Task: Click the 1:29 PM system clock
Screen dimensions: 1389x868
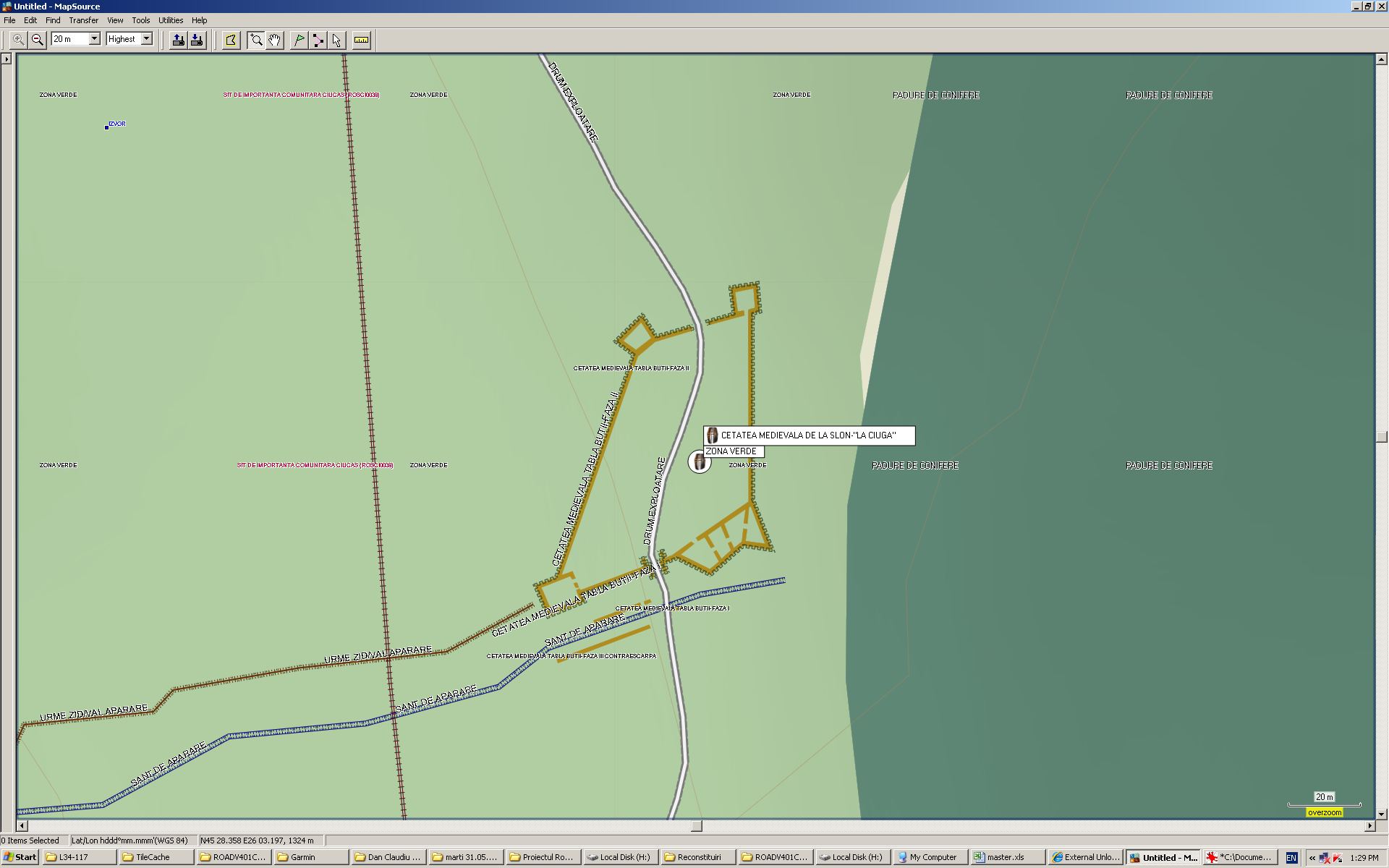Action: 1364,858
